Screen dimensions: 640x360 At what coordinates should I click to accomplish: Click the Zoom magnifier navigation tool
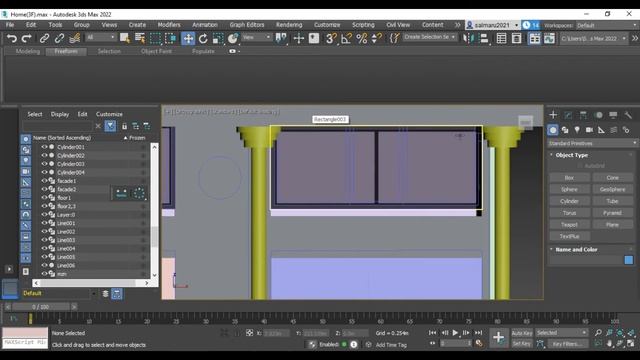coord(598,333)
